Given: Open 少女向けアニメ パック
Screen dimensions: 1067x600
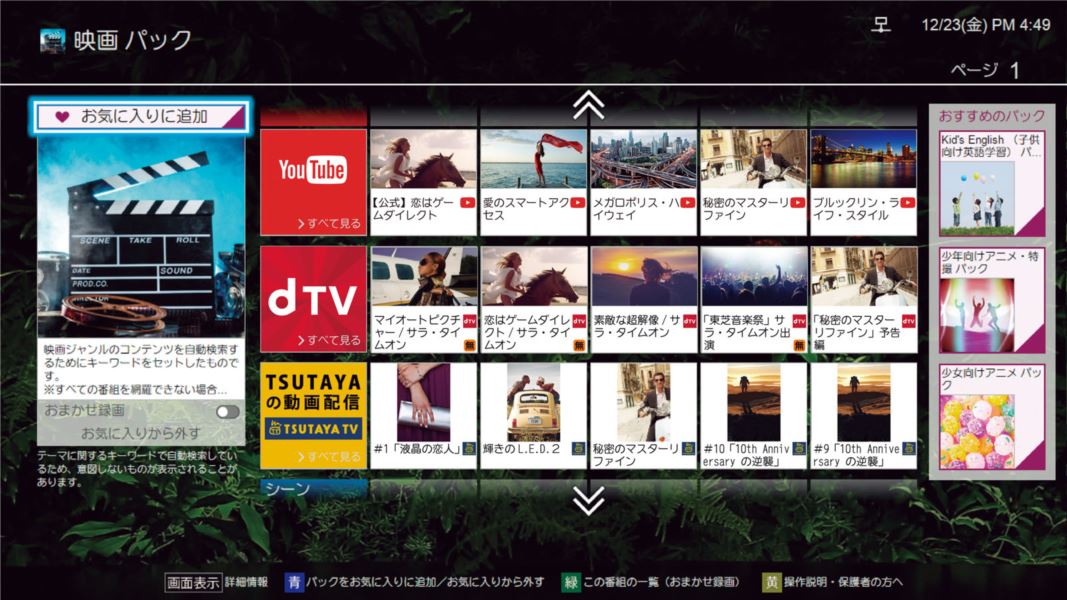Looking at the screenshot, I should tap(991, 417).
